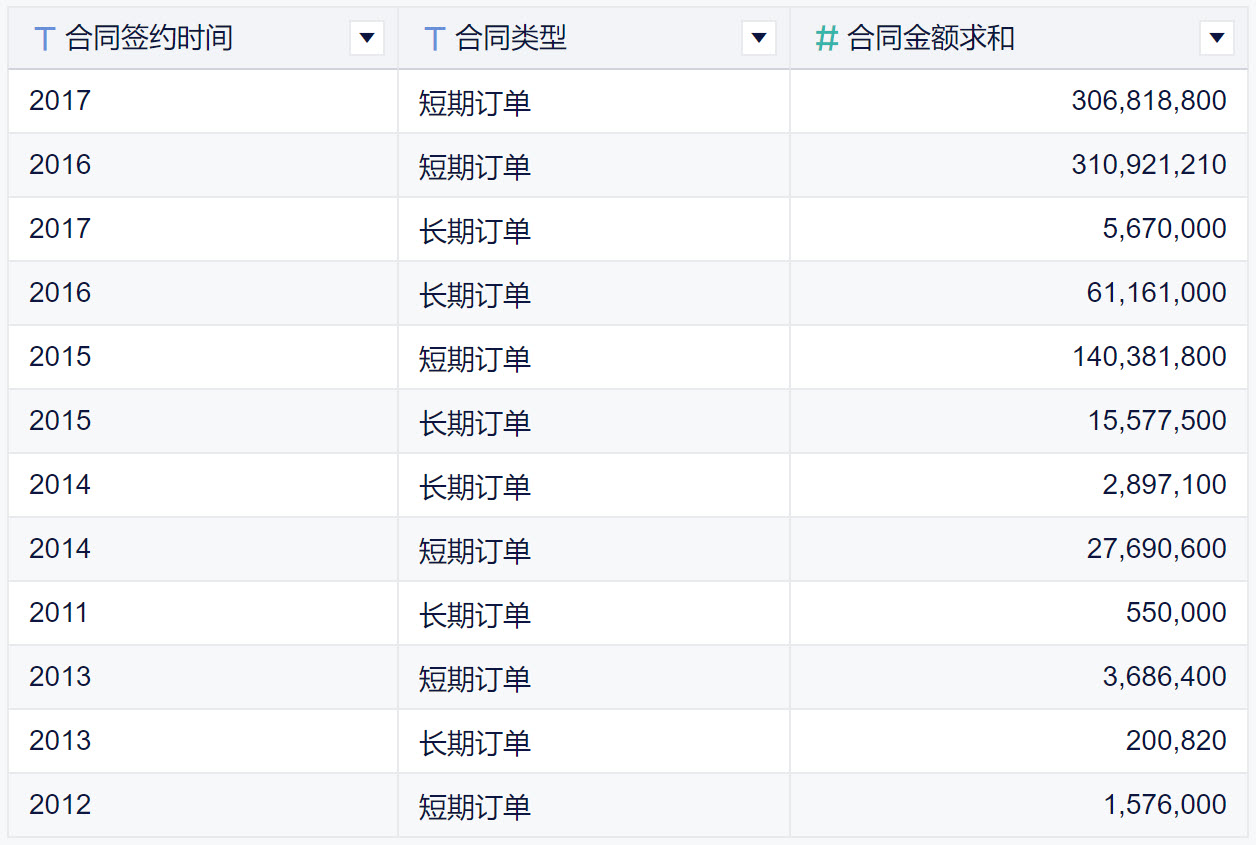Click the text-type icon beside 合同类型

[x=434, y=39]
